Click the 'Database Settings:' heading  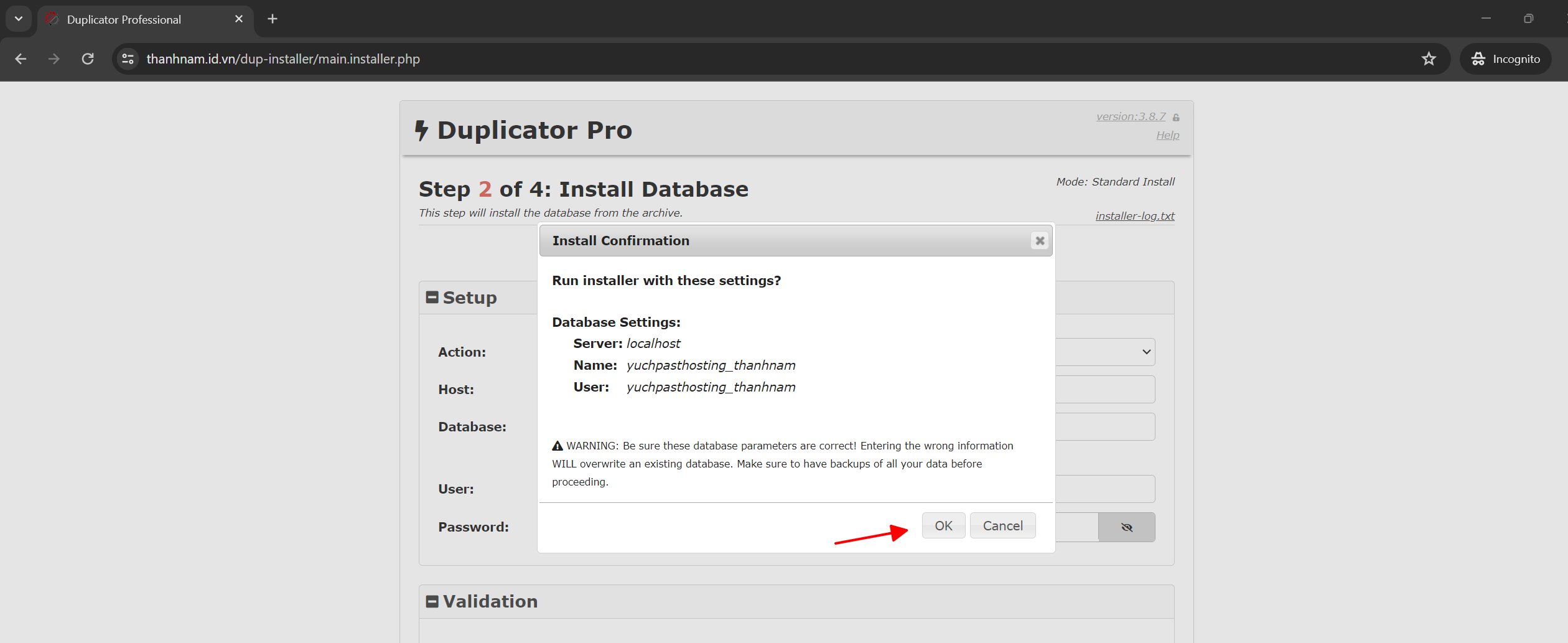click(x=616, y=322)
